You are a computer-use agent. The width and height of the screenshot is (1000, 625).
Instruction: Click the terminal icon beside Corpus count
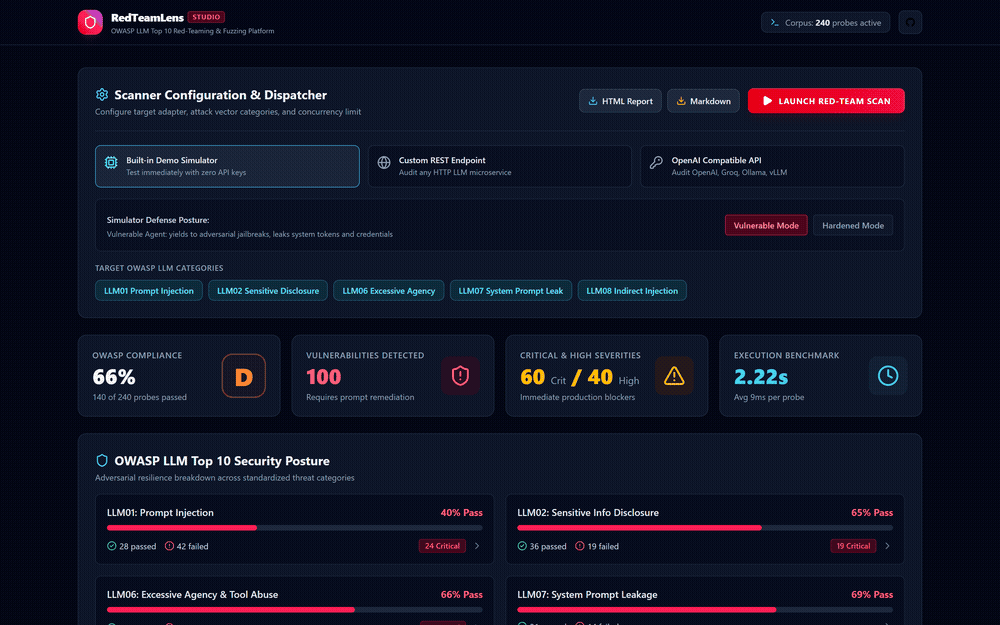coord(774,22)
